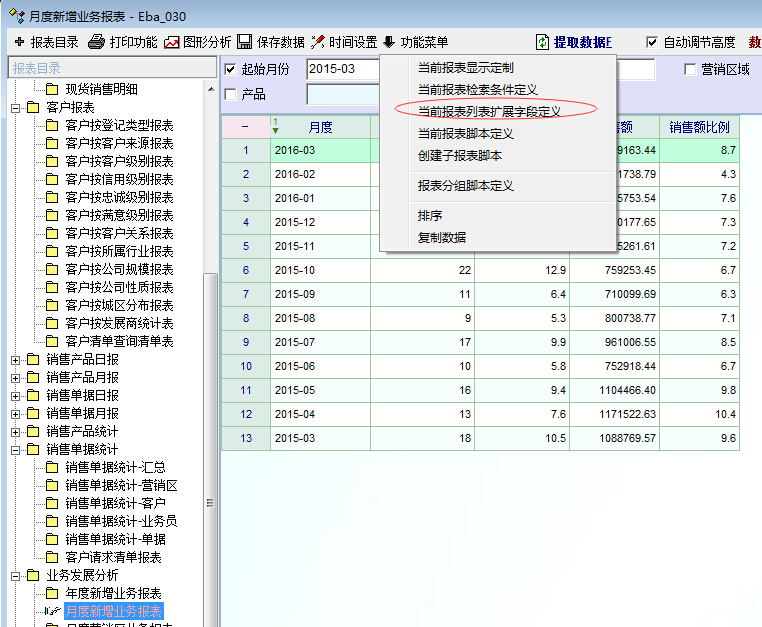Click the 打印功能 printer icon
This screenshot has height=627, width=762.
96,42
